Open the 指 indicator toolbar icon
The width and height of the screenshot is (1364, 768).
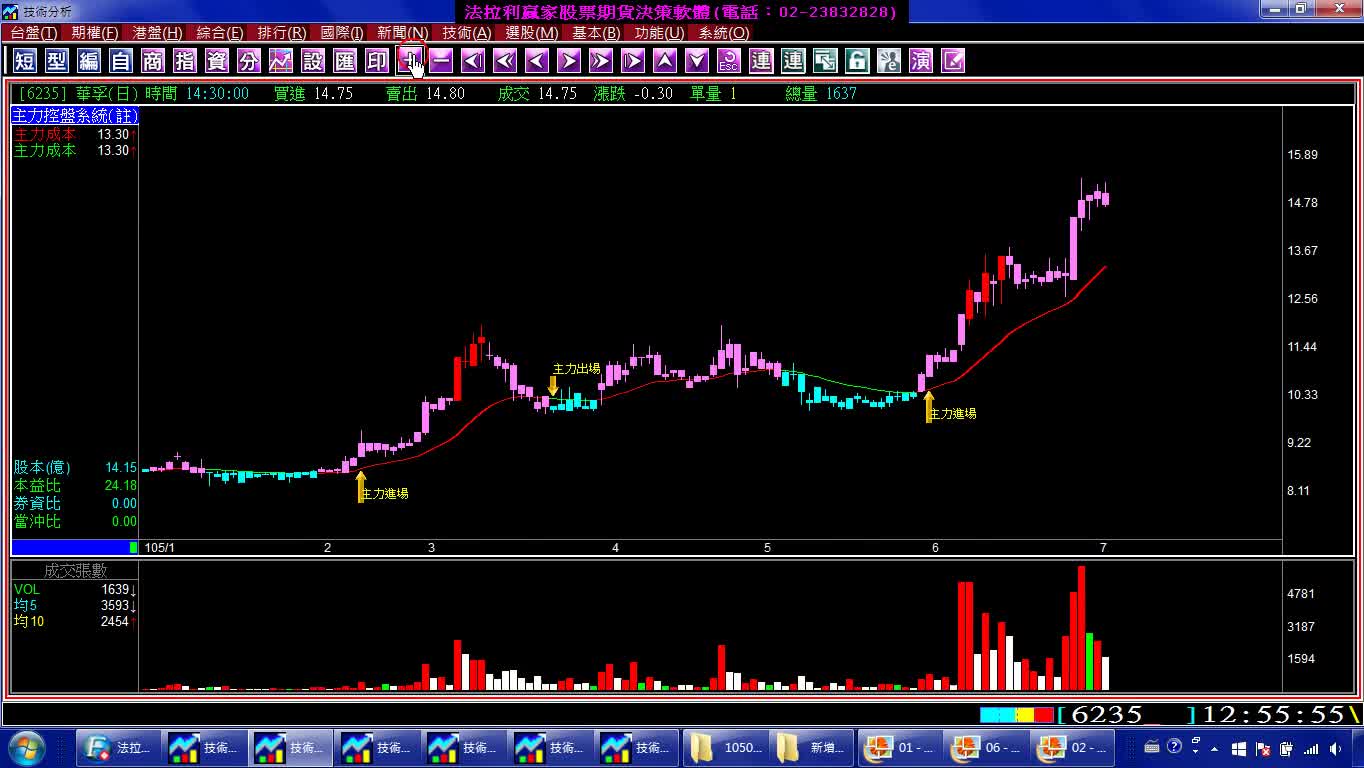[185, 61]
